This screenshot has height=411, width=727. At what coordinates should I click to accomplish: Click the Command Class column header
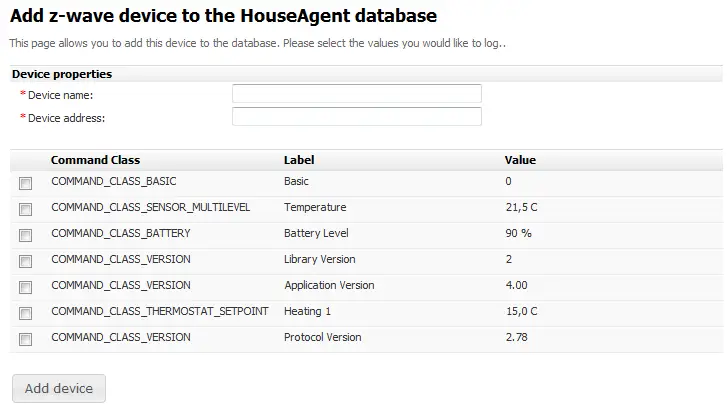point(96,160)
